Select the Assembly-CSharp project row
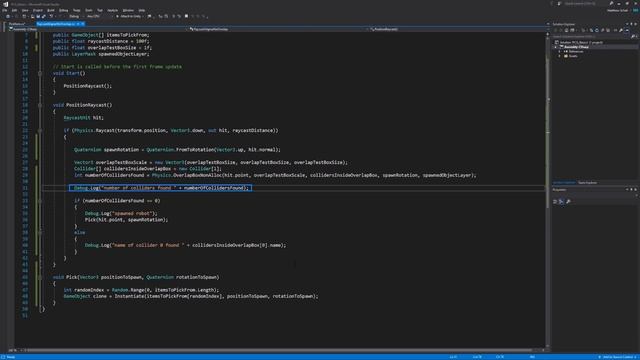 pos(596,47)
